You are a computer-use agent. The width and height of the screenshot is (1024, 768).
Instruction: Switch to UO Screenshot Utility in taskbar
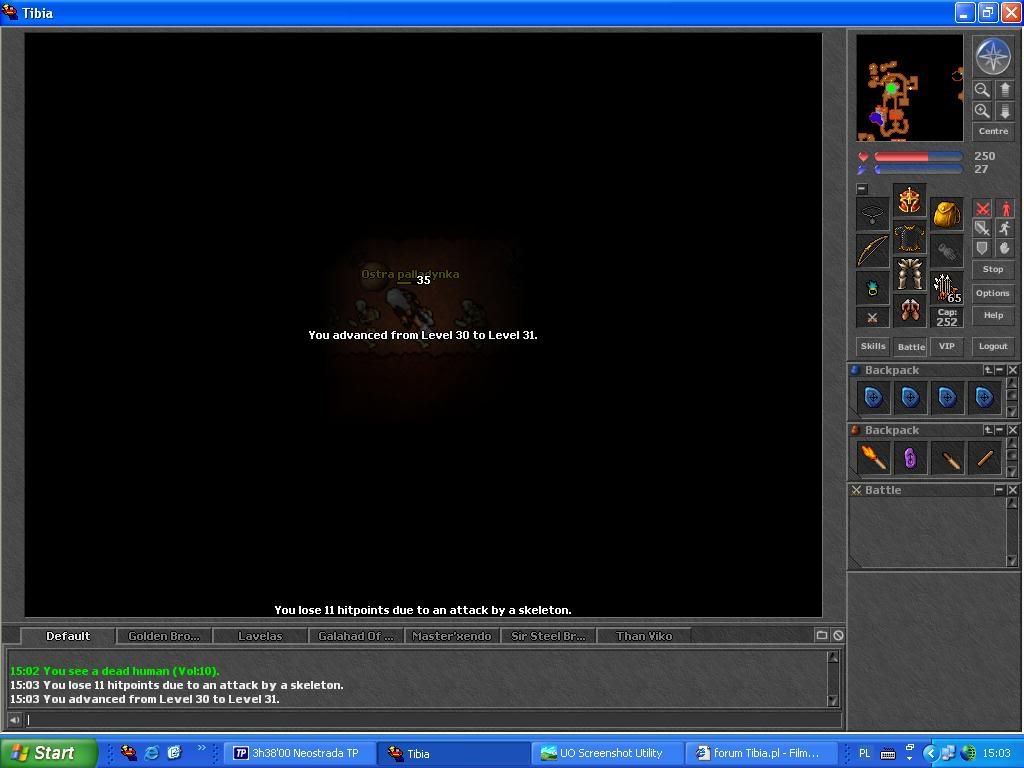(606, 754)
